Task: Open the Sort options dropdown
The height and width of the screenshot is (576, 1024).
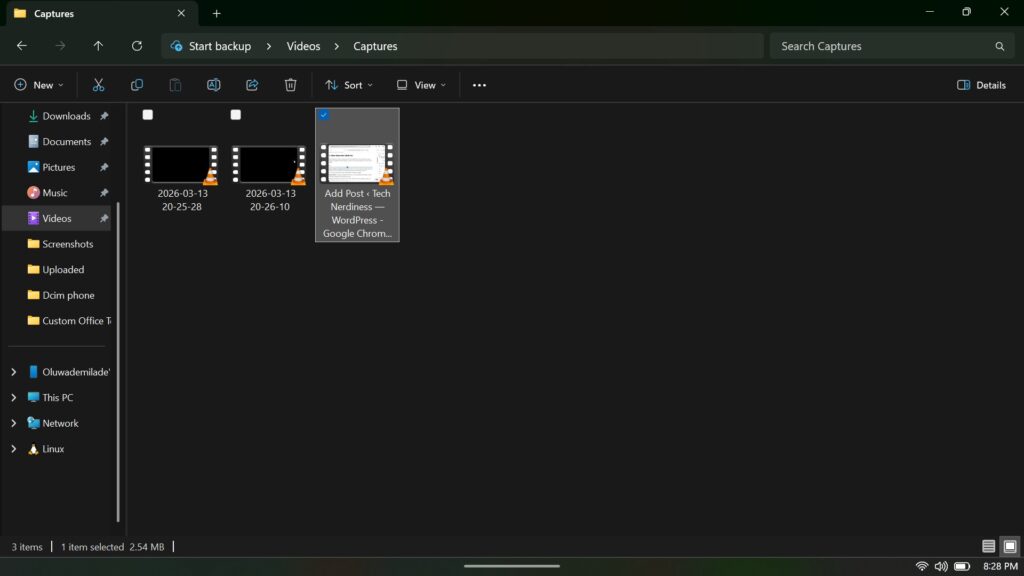Action: (x=348, y=85)
